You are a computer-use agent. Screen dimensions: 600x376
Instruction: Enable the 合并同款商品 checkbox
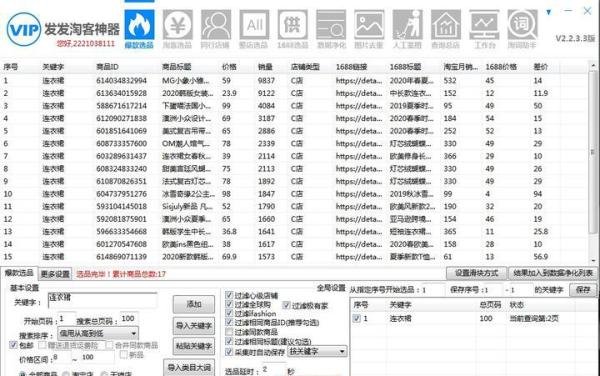coord(109,345)
